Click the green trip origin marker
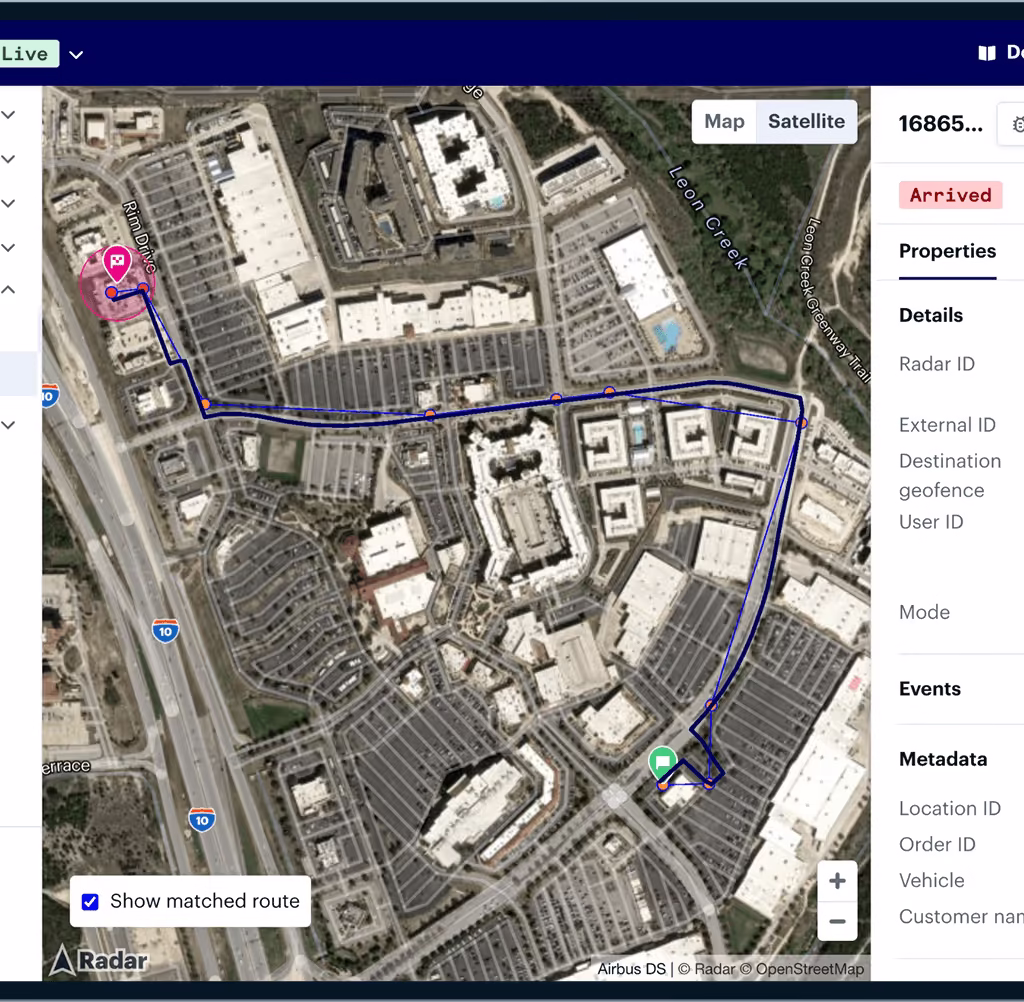Viewport: 1024px width, 1002px height. [662, 763]
